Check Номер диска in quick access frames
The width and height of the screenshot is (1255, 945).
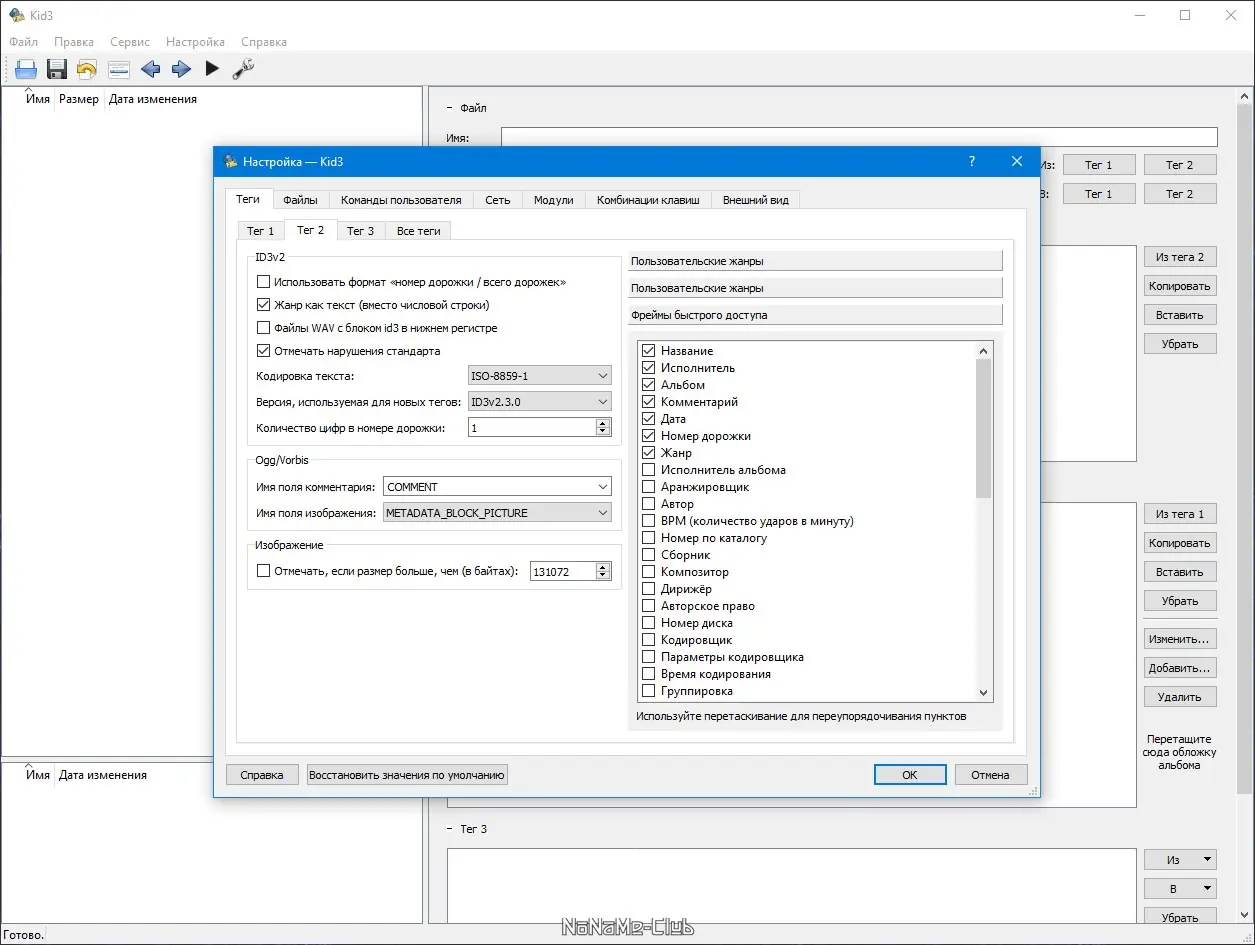click(x=649, y=623)
